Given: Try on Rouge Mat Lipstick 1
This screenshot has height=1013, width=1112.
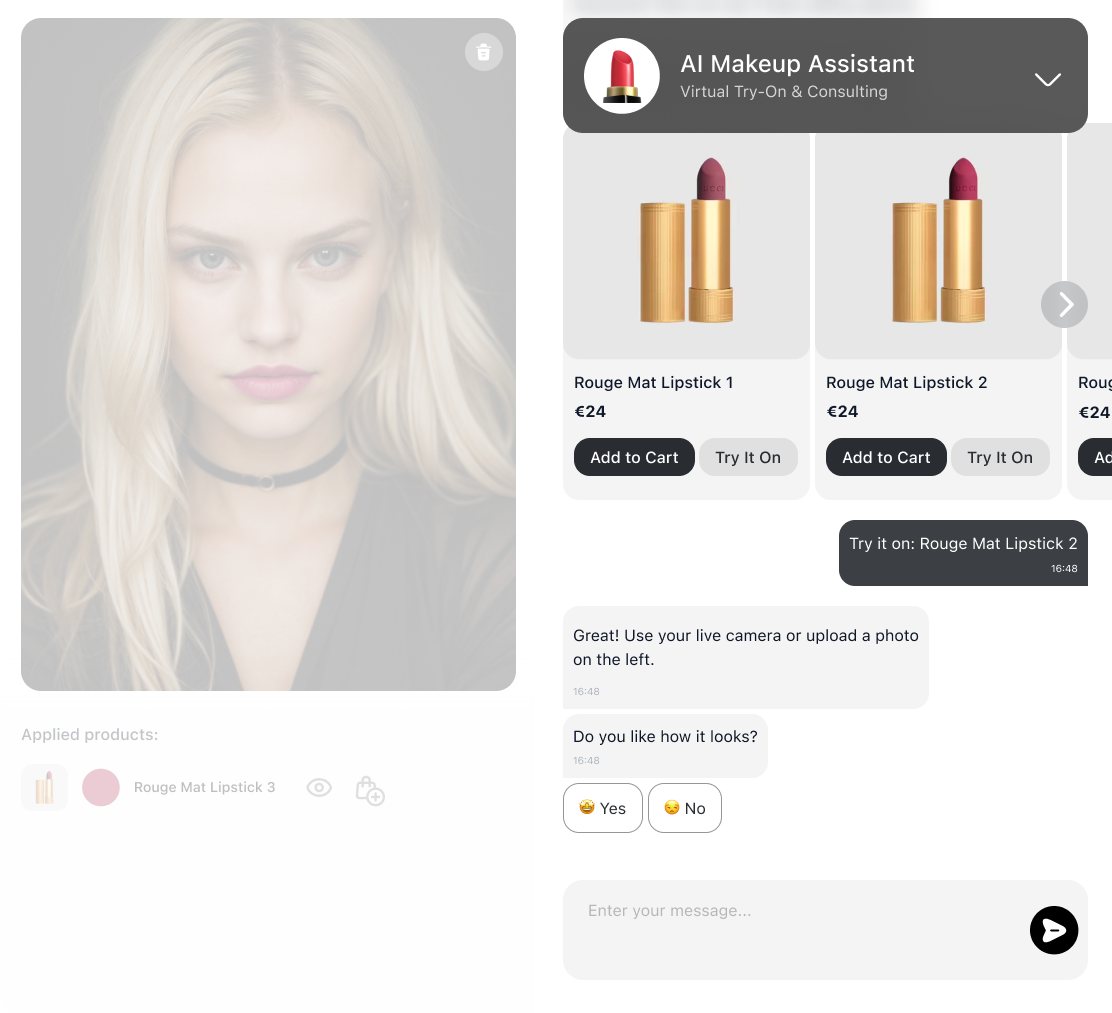Looking at the screenshot, I should coord(747,457).
